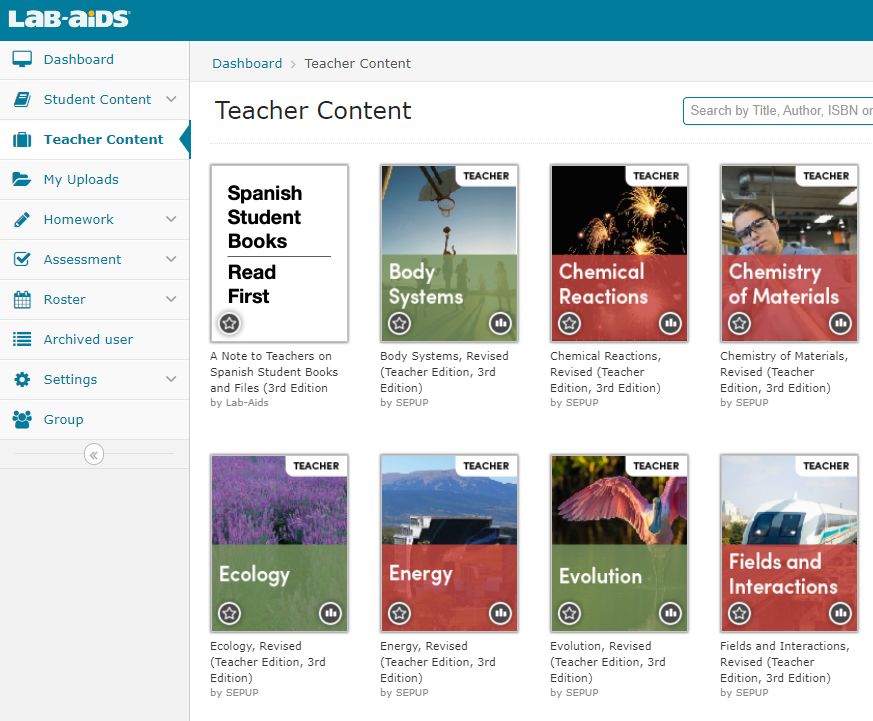
Task: Click Dashboard breadcrumb link
Action: [x=247, y=63]
